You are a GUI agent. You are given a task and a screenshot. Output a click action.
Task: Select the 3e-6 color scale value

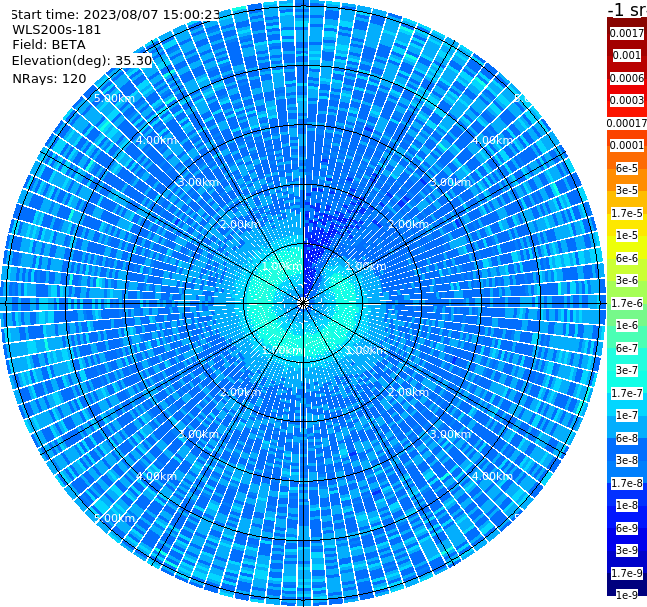627,280
